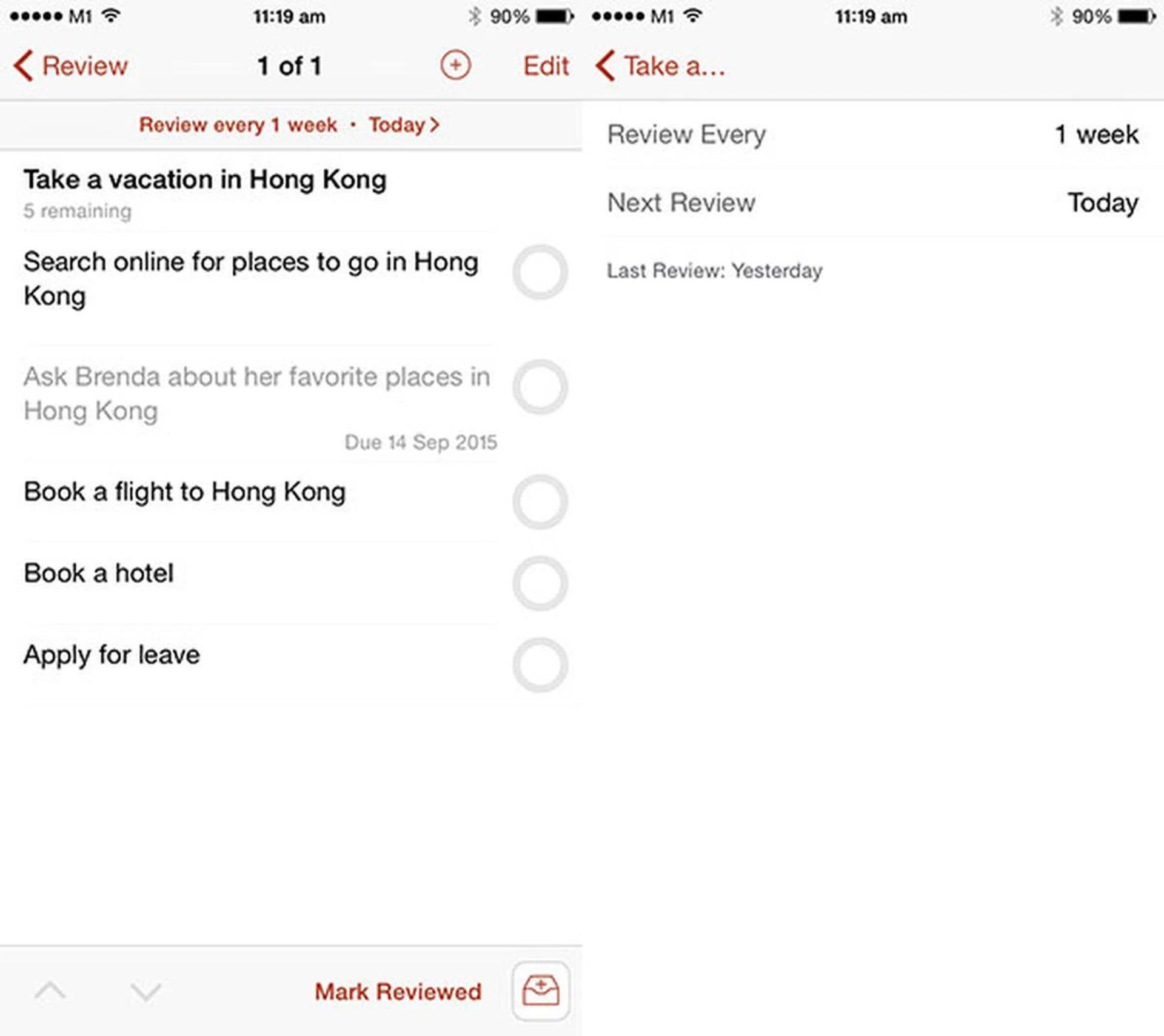
Task: Open review schedule via Today chevron
Action: (404, 125)
